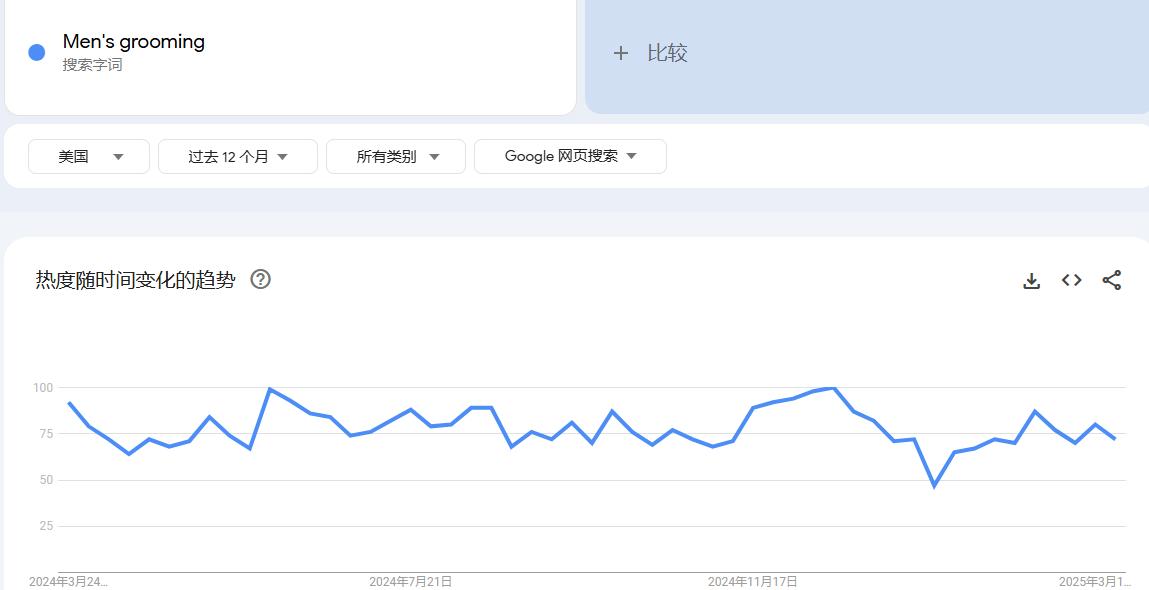Click the 100 value on the y-axis
This screenshot has width=1149, height=590.
tap(44, 387)
